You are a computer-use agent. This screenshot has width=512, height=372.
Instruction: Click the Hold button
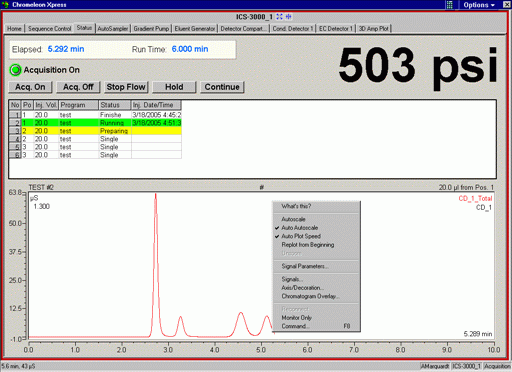point(174,87)
